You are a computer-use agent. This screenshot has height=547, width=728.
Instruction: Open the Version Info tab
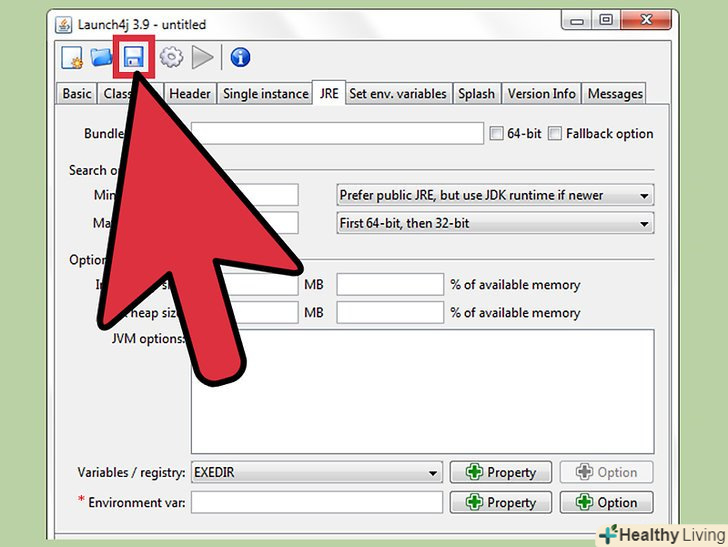tap(541, 94)
